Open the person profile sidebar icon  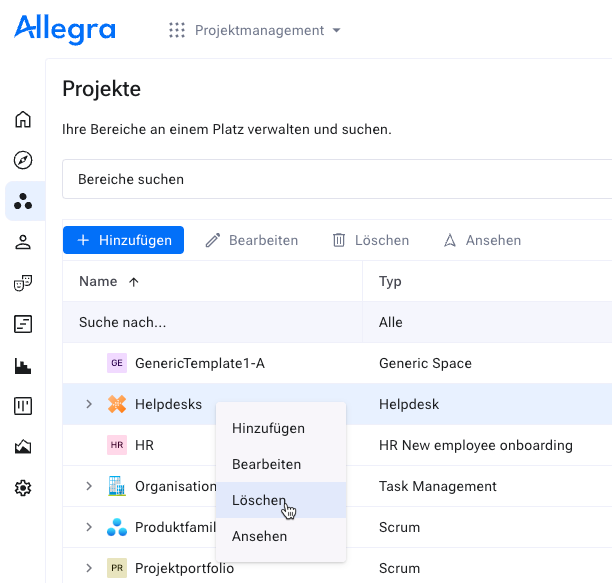tap(23, 242)
